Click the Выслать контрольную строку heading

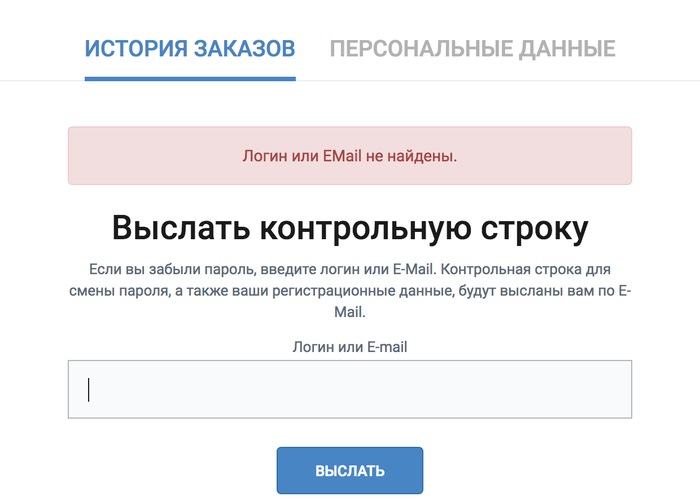pos(350,227)
